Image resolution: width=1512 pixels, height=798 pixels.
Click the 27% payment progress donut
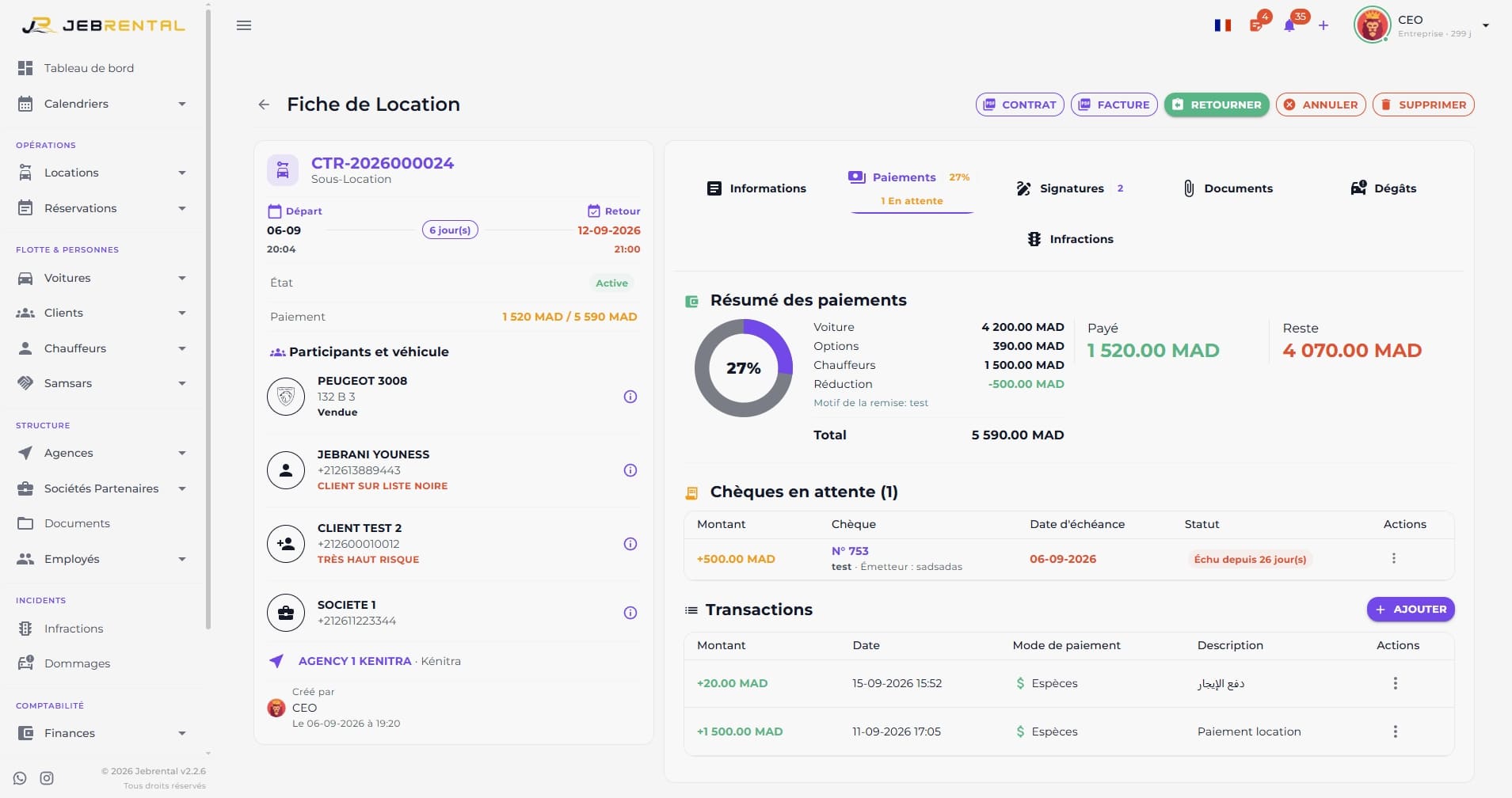coord(744,368)
